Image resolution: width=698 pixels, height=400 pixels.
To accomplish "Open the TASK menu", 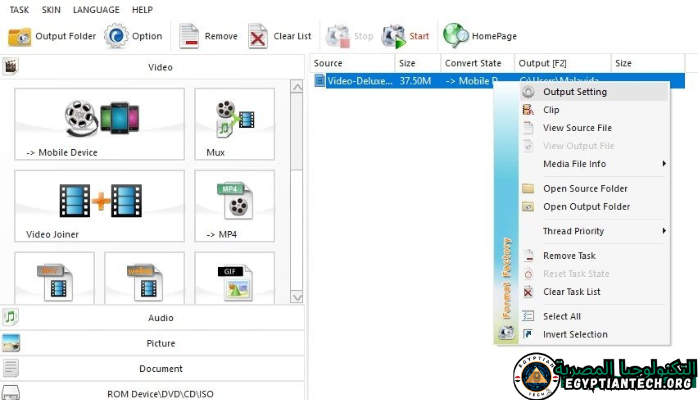I will pyautogui.click(x=19, y=9).
